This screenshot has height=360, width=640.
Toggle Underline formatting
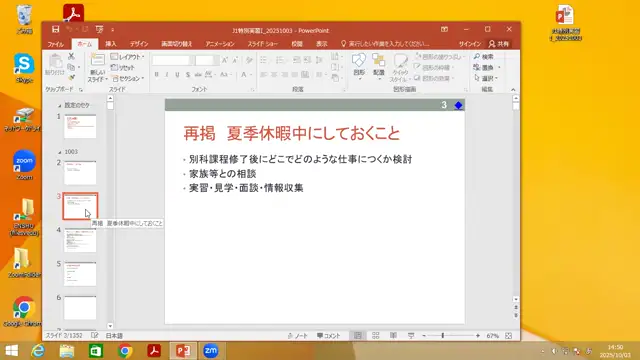click(177, 75)
